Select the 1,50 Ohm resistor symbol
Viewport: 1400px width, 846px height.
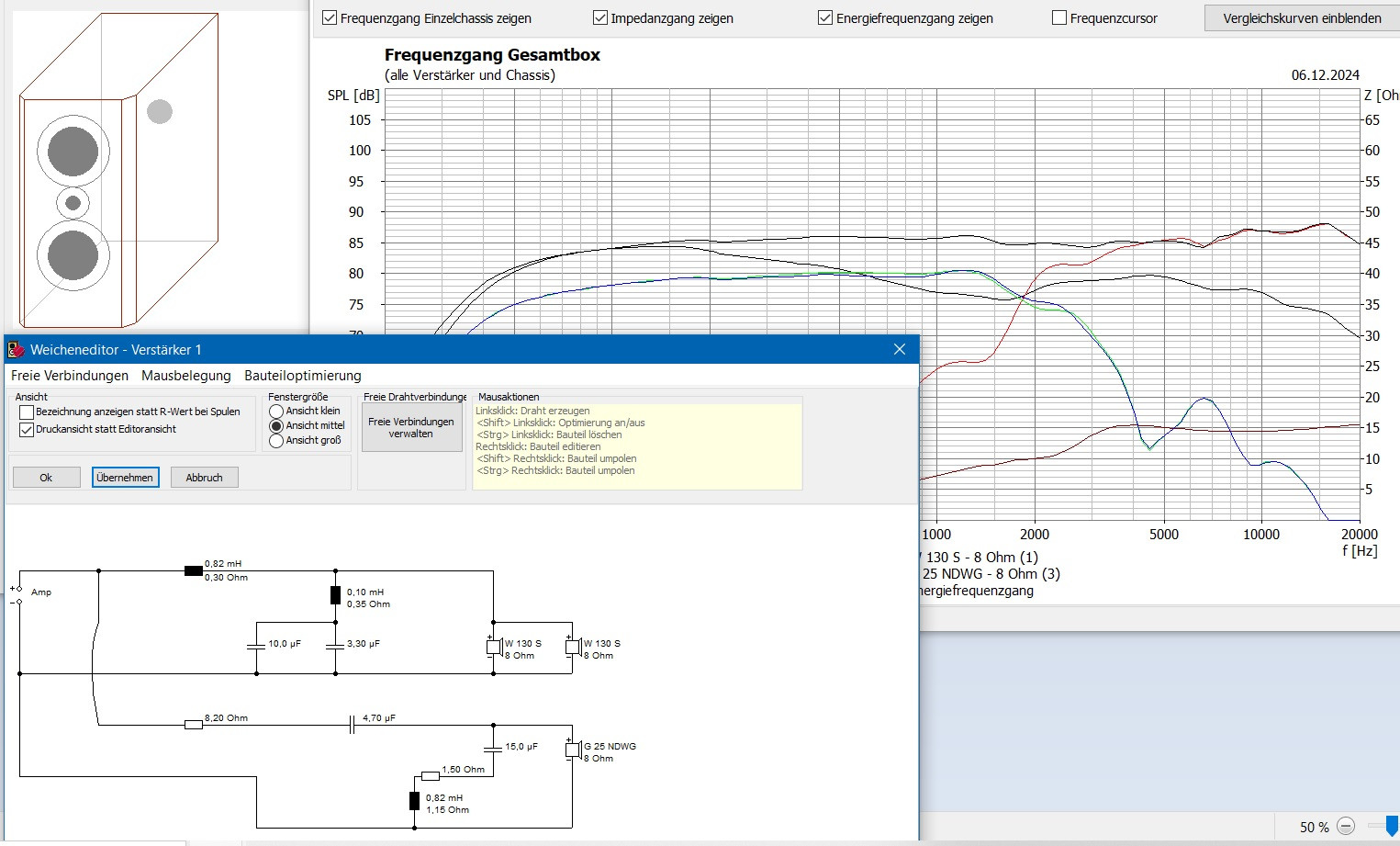pos(430,776)
